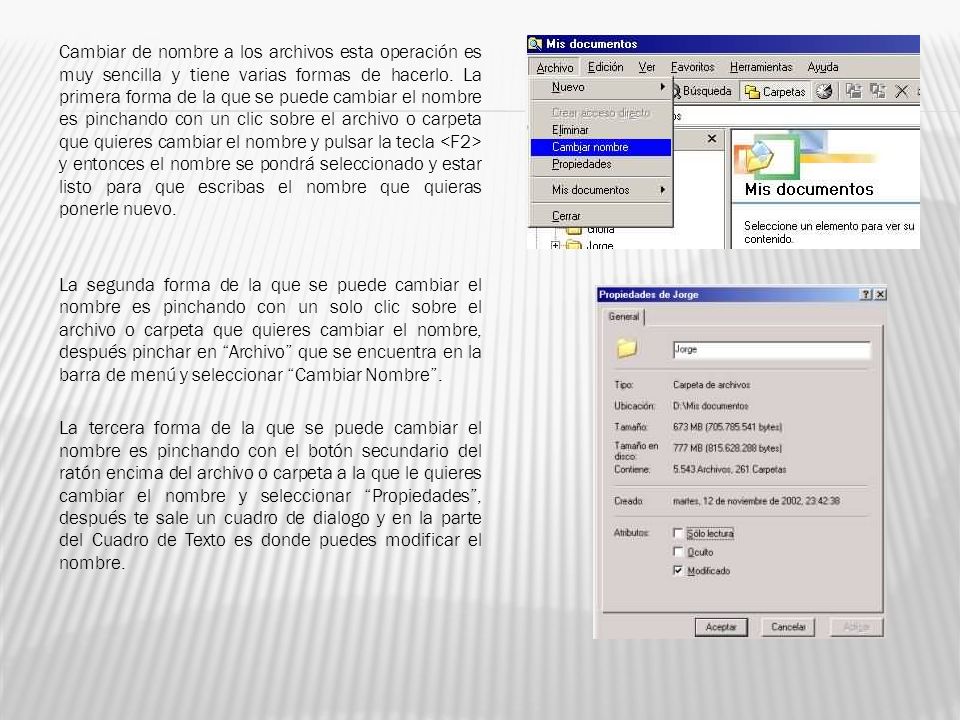The image size is (960, 720).
Task: Close the Folders side pane
Action: pos(711,138)
